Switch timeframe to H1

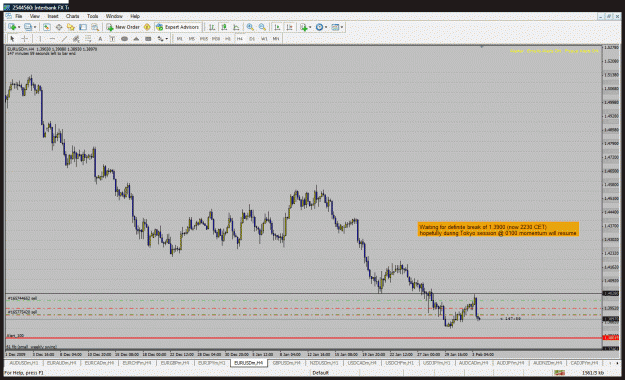tap(228, 39)
